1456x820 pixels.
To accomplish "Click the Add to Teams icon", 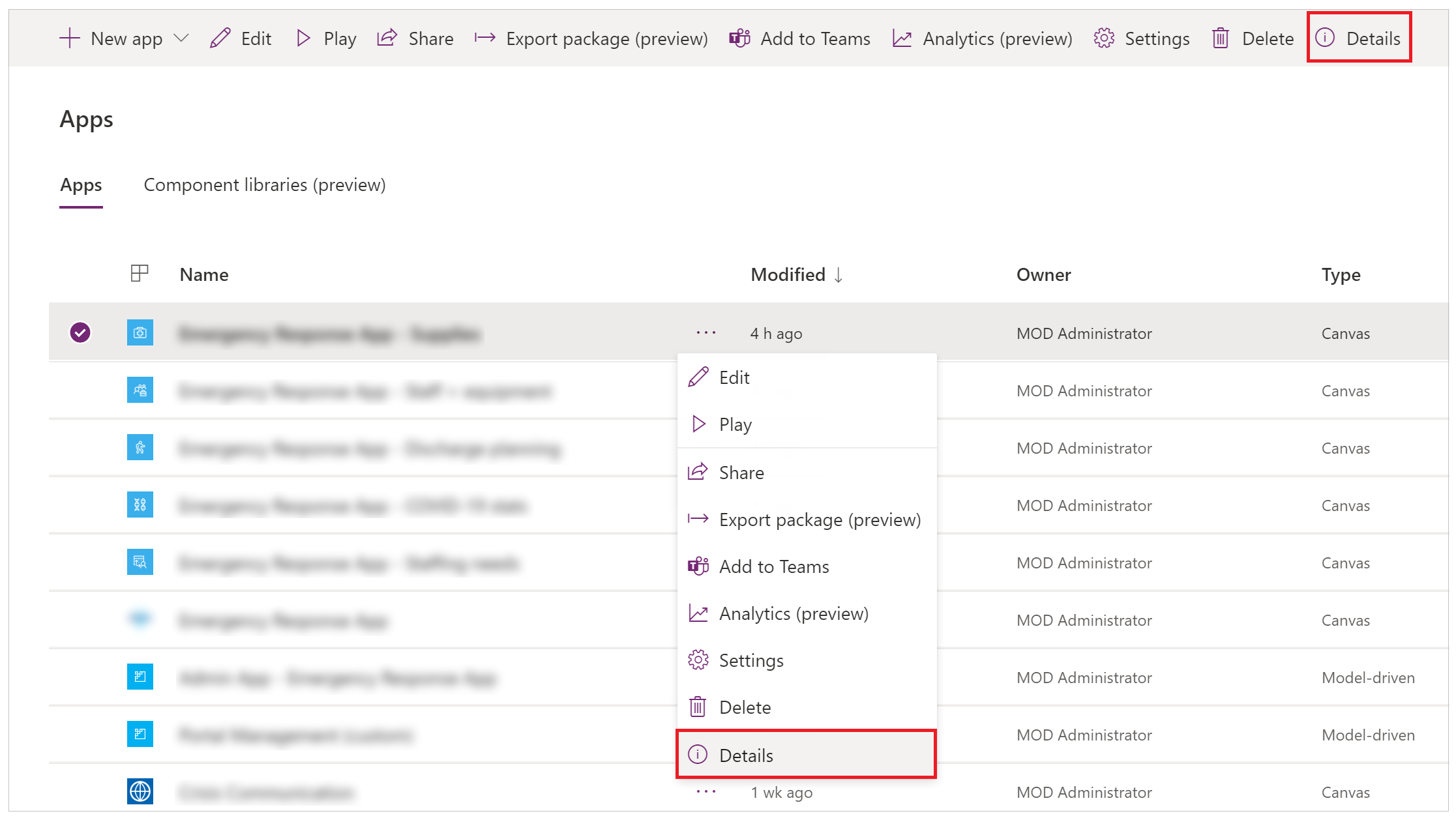I will click(x=697, y=566).
